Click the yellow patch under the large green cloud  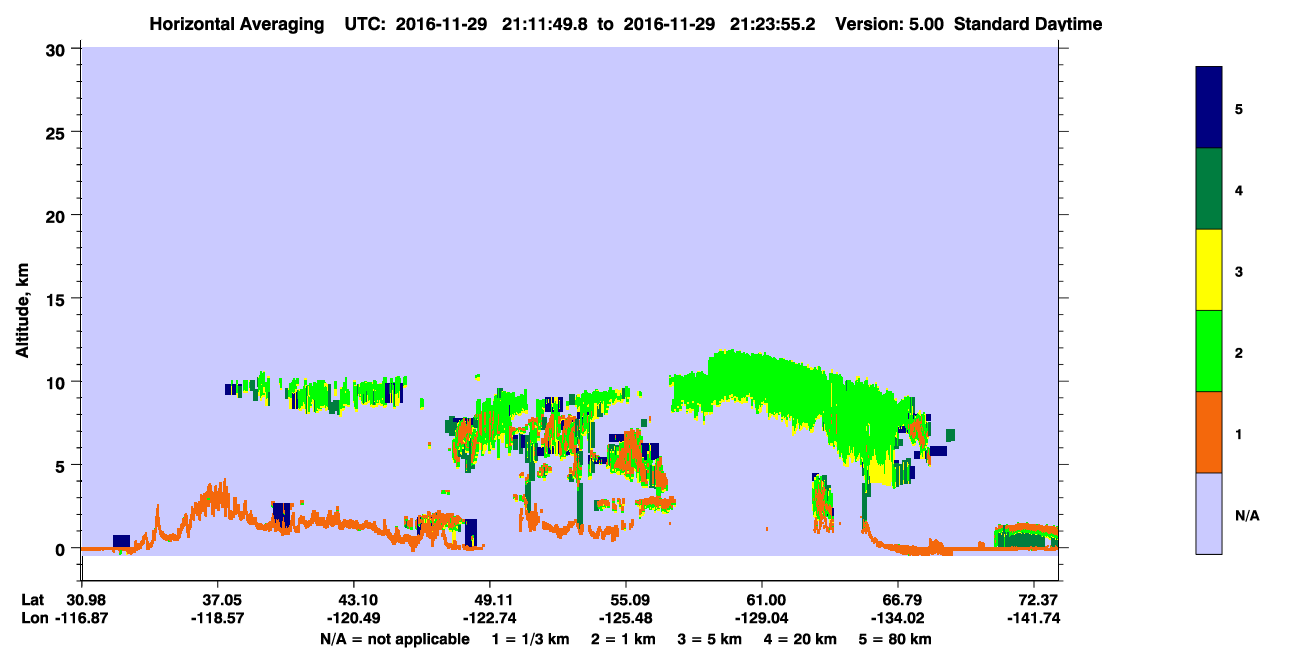880,470
